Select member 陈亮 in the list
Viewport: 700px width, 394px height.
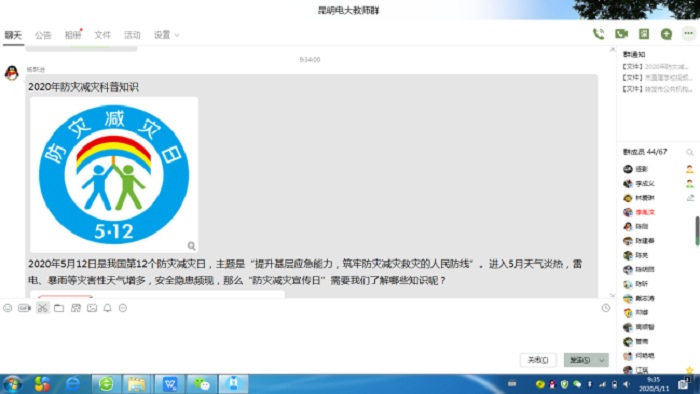pos(642,255)
